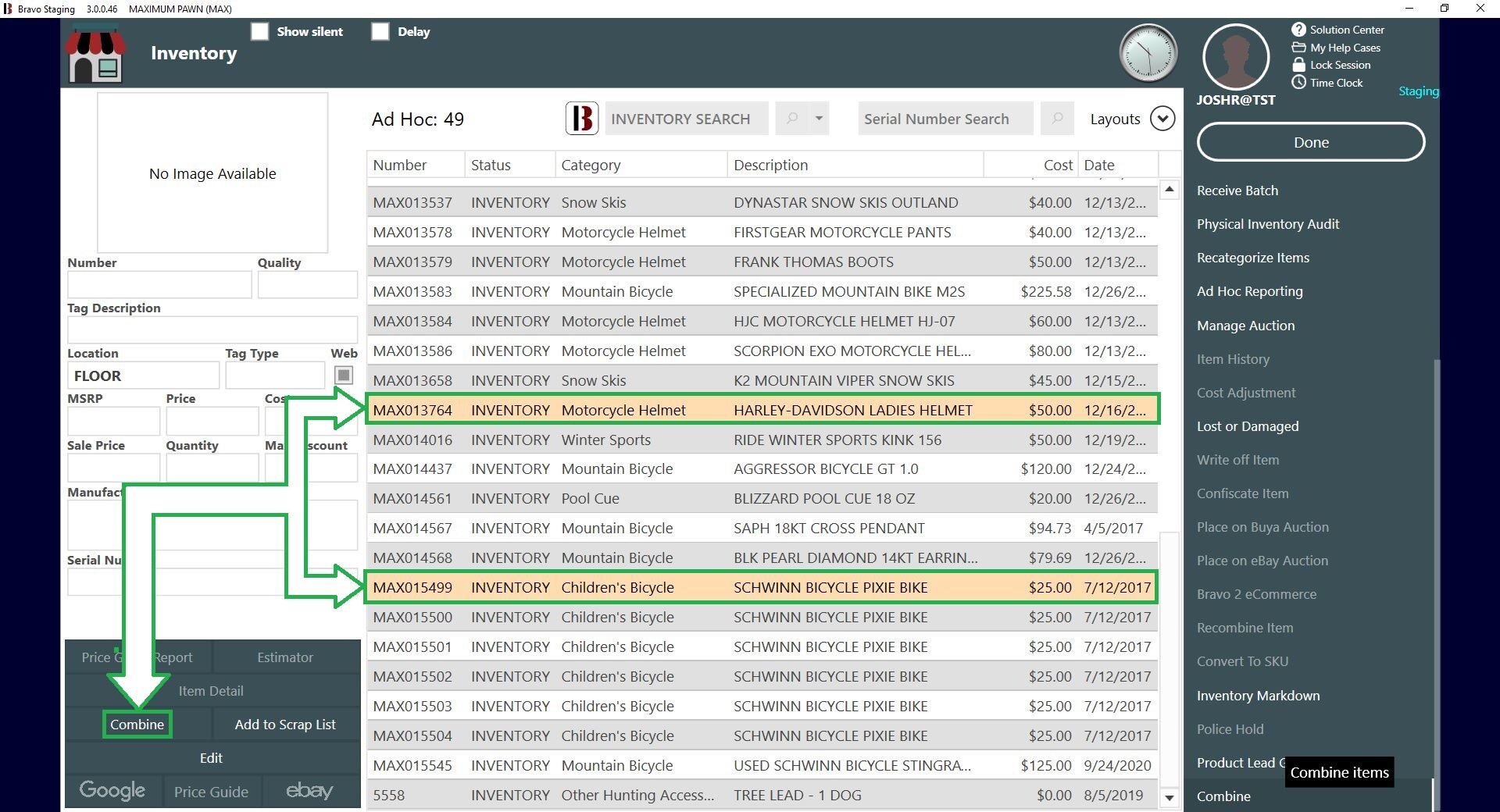Sort by the Description column header
The width and height of the screenshot is (1500, 812).
tap(855, 165)
